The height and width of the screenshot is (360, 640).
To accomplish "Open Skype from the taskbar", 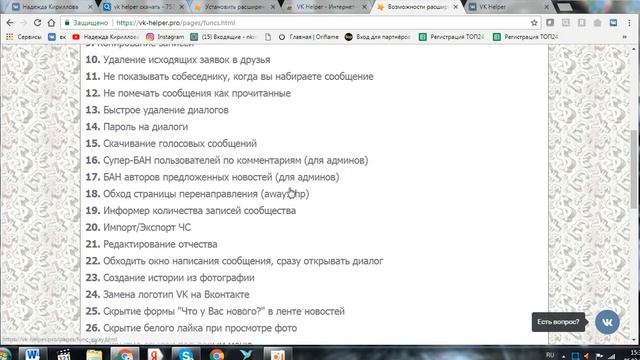I will tap(186, 354).
